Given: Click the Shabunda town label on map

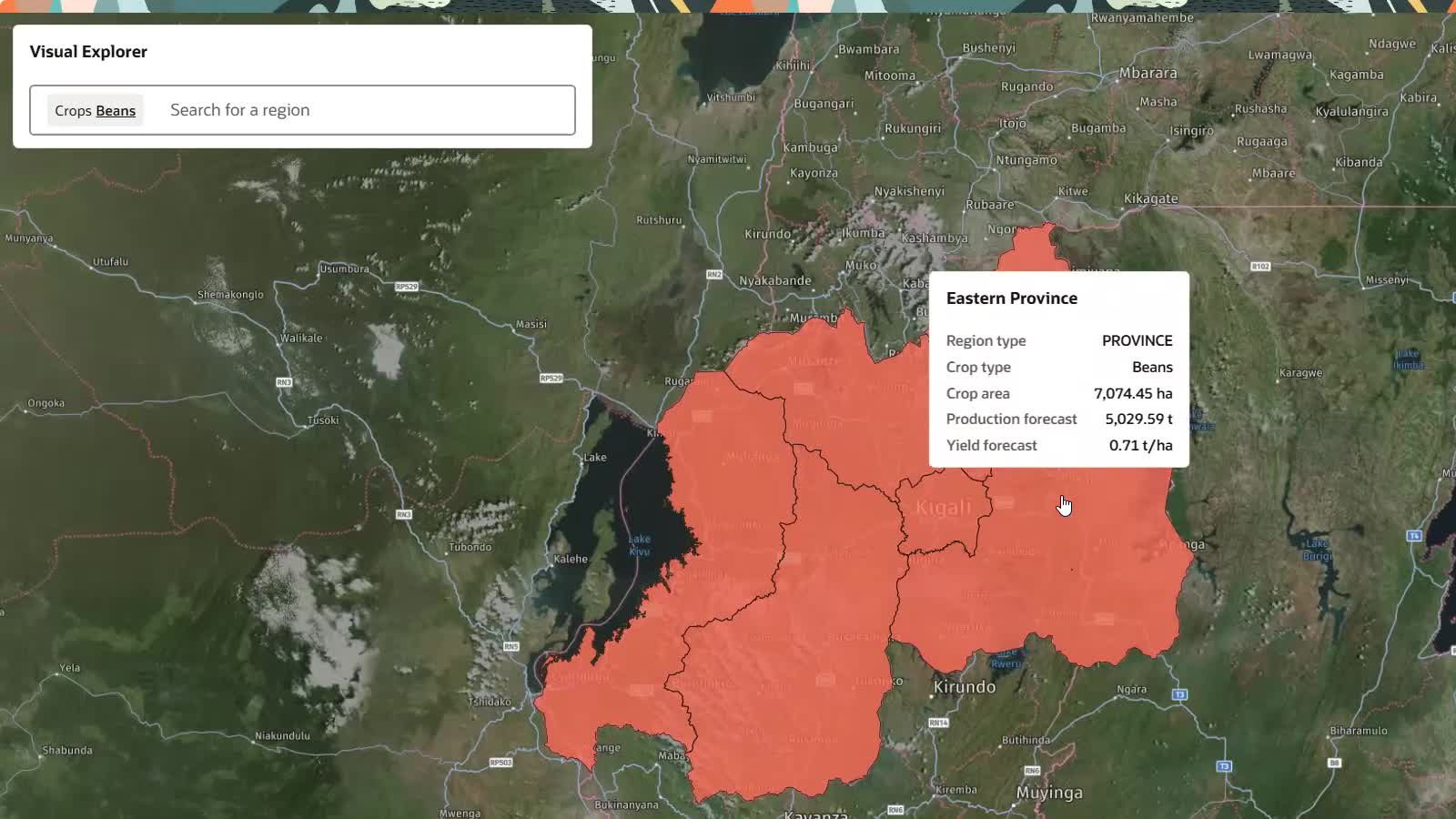Looking at the screenshot, I should tap(67, 750).
